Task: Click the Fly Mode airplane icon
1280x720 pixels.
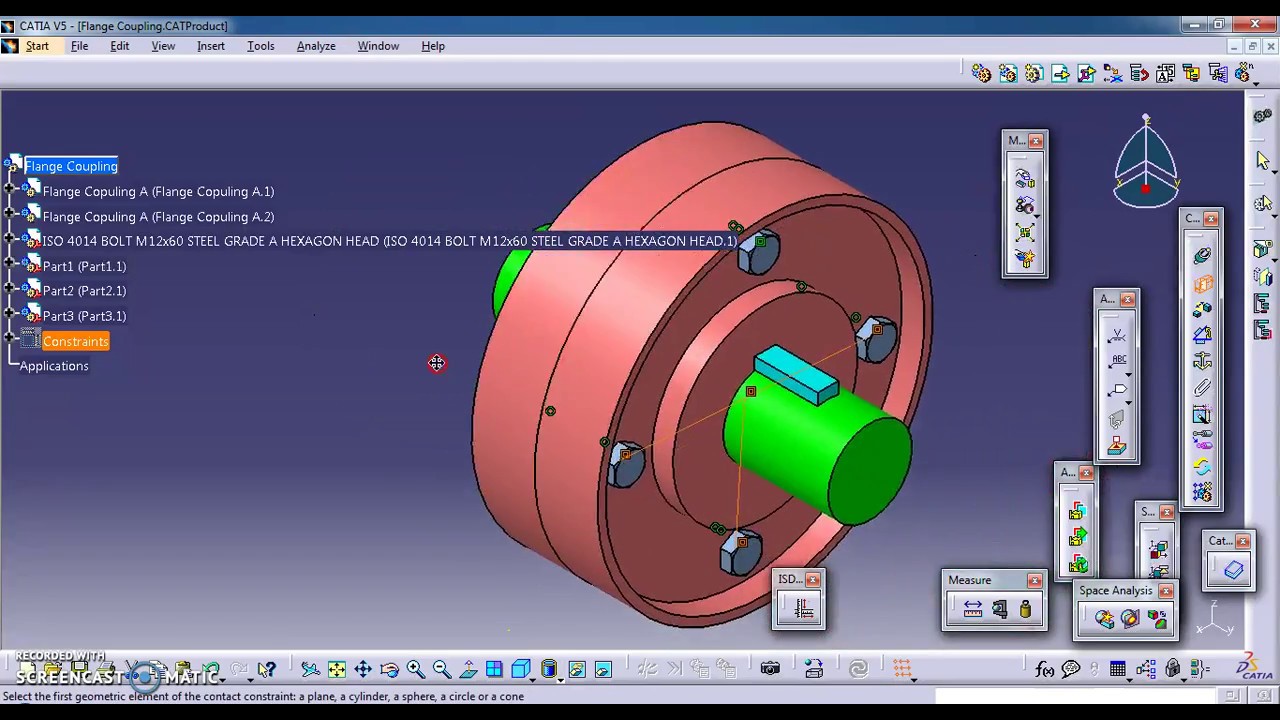Action: (311, 670)
